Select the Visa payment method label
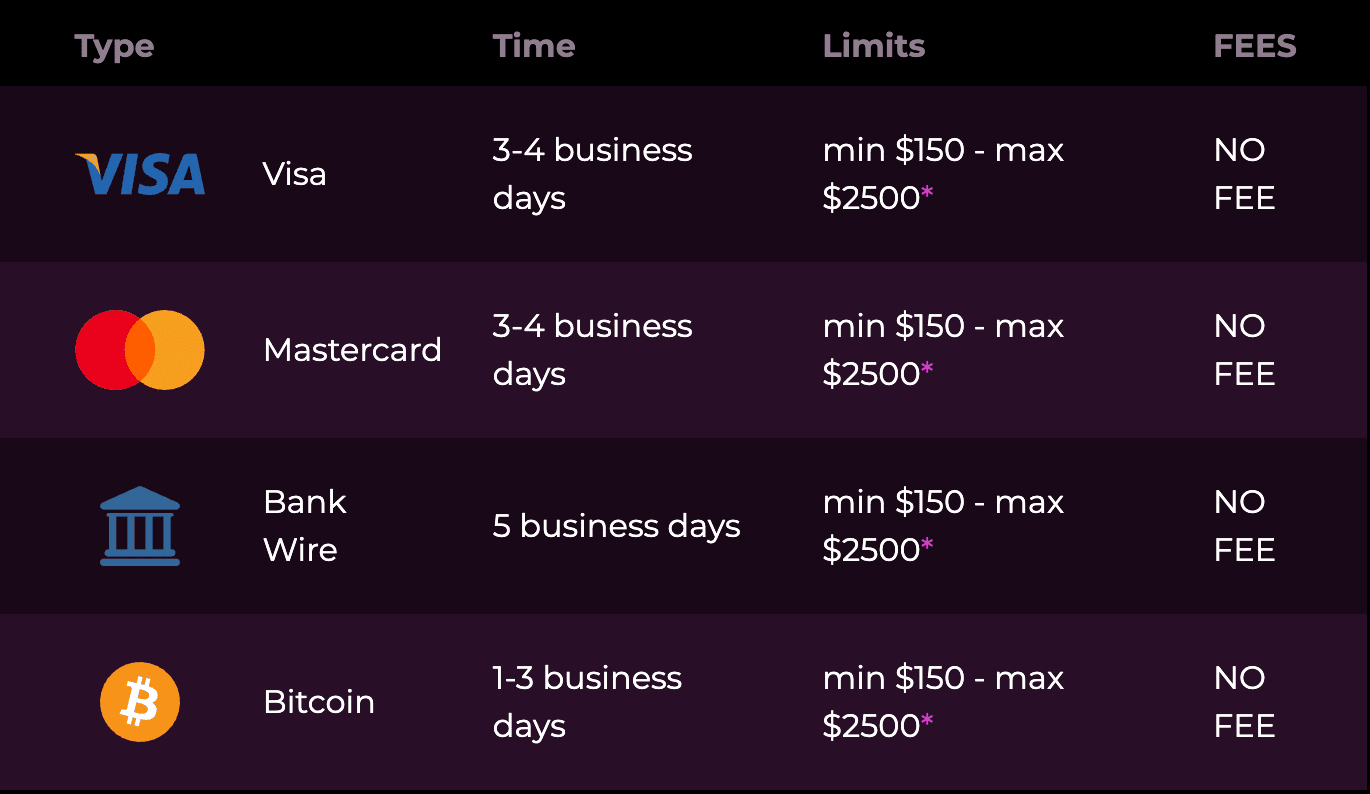1370x794 pixels. (295, 174)
